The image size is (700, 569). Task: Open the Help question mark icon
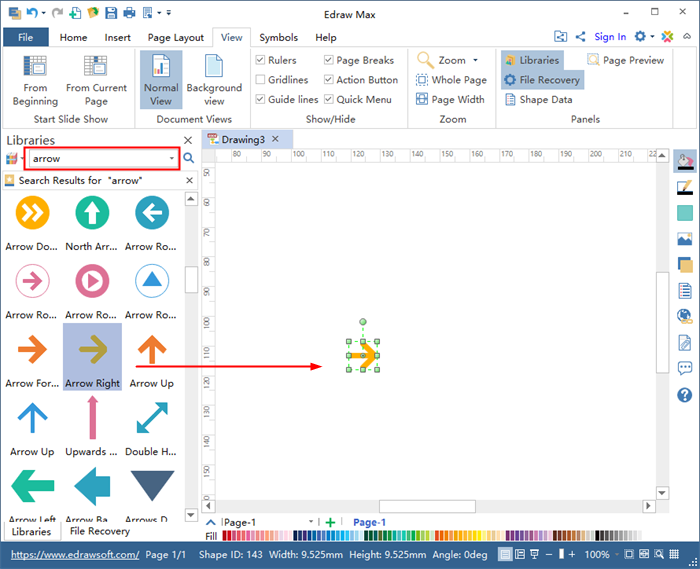684,395
